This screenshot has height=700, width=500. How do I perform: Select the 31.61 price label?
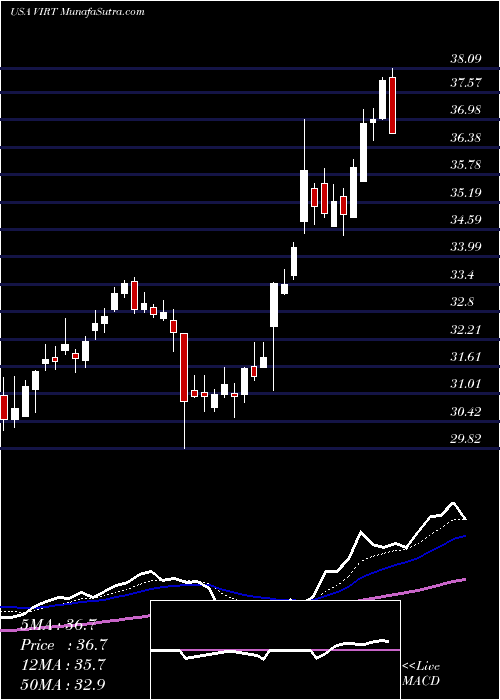click(x=465, y=356)
